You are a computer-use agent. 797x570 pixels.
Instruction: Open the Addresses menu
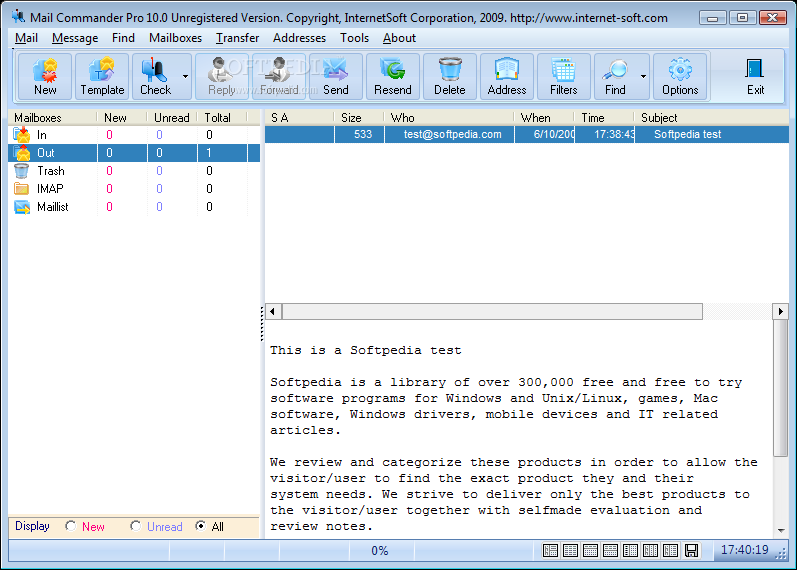tap(299, 38)
